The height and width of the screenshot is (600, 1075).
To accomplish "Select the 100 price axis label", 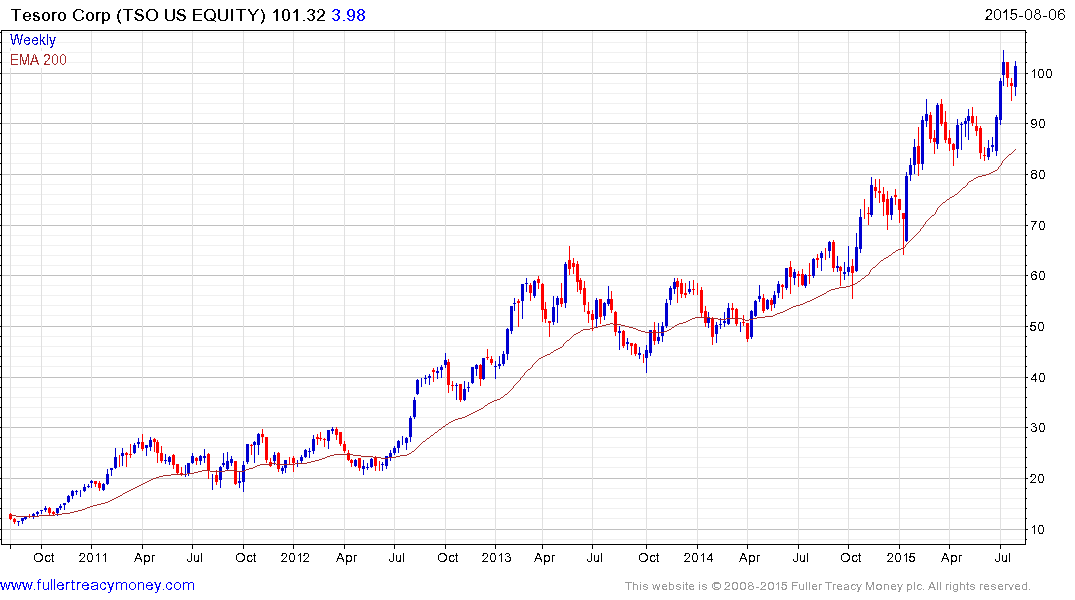I will coord(1042,73).
